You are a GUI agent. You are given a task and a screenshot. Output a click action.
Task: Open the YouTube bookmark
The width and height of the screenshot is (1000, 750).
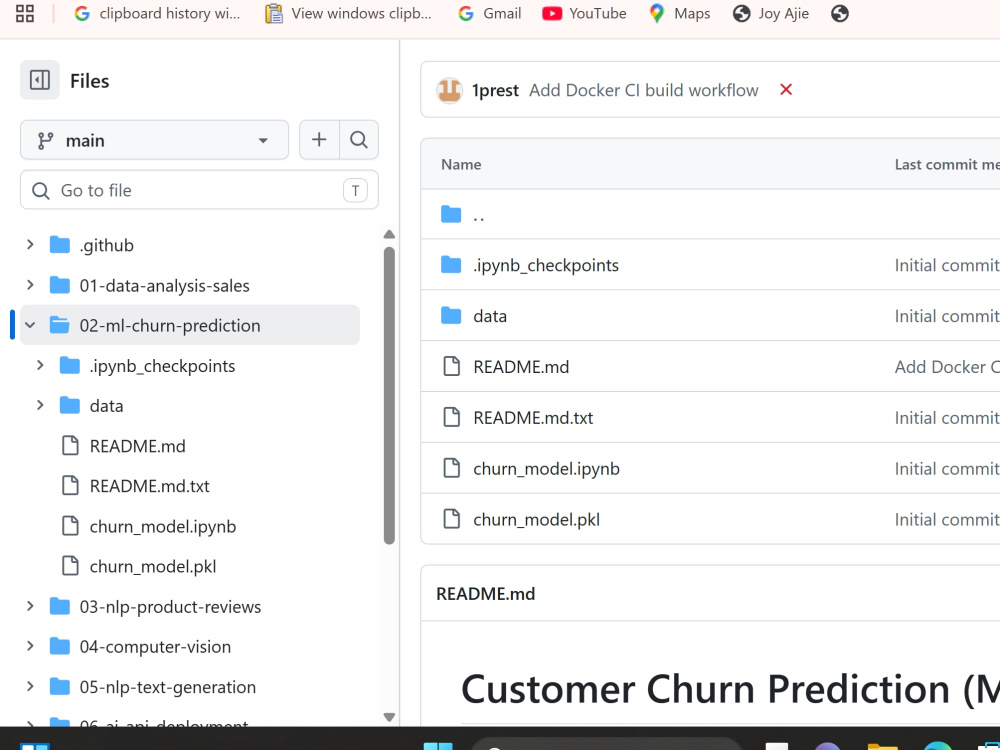[584, 13]
